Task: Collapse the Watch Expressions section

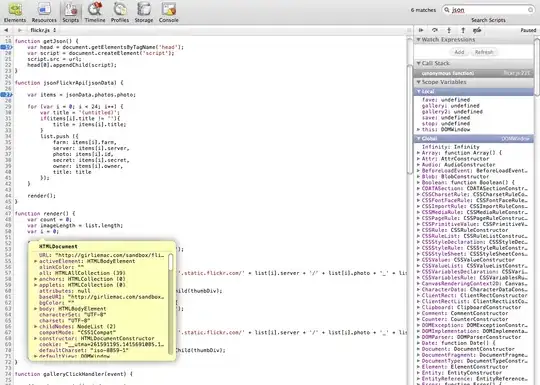Action: [418, 40]
